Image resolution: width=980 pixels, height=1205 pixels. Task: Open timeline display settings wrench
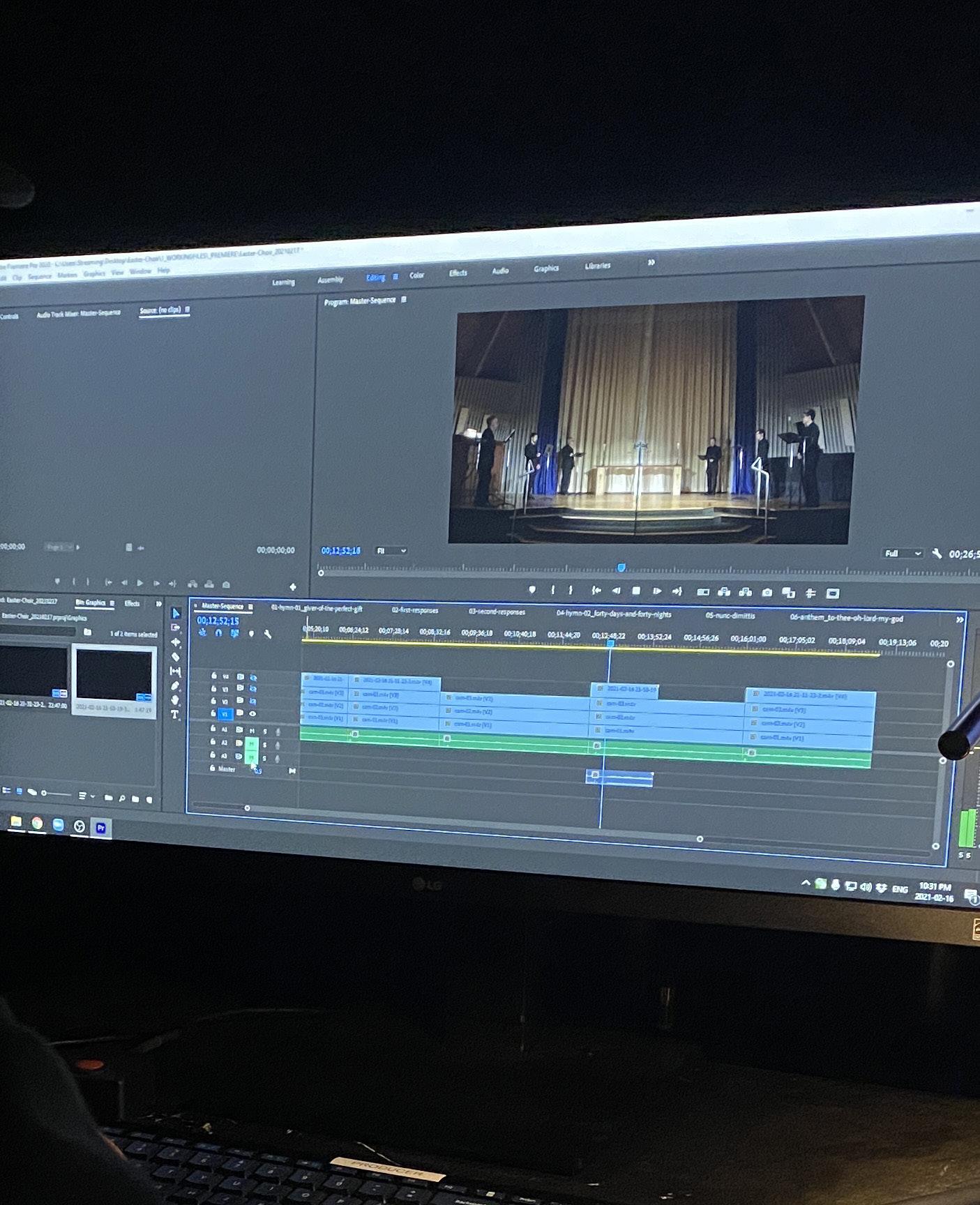[267, 634]
